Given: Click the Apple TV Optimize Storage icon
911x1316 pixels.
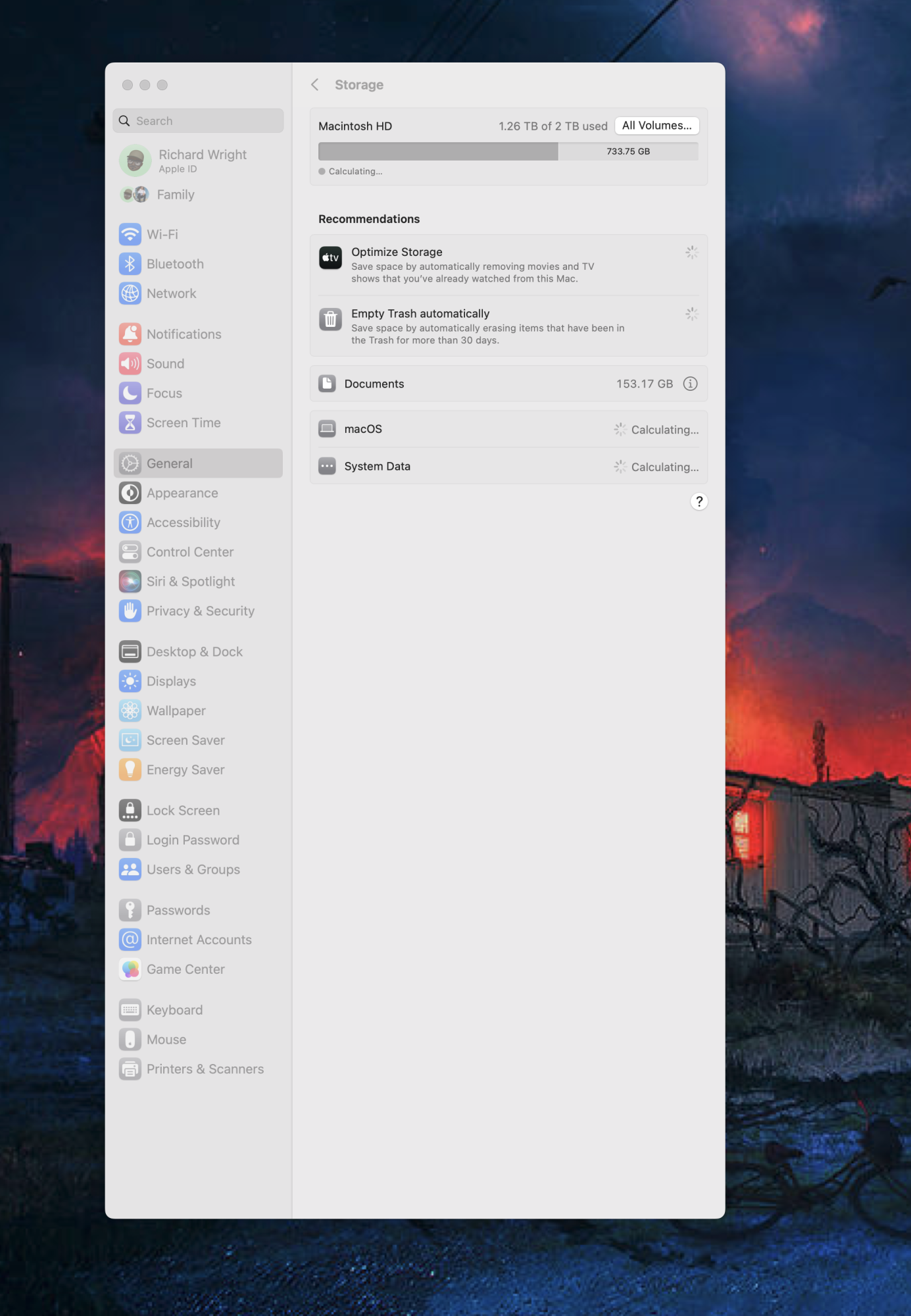Looking at the screenshot, I should [x=330, y=258].
